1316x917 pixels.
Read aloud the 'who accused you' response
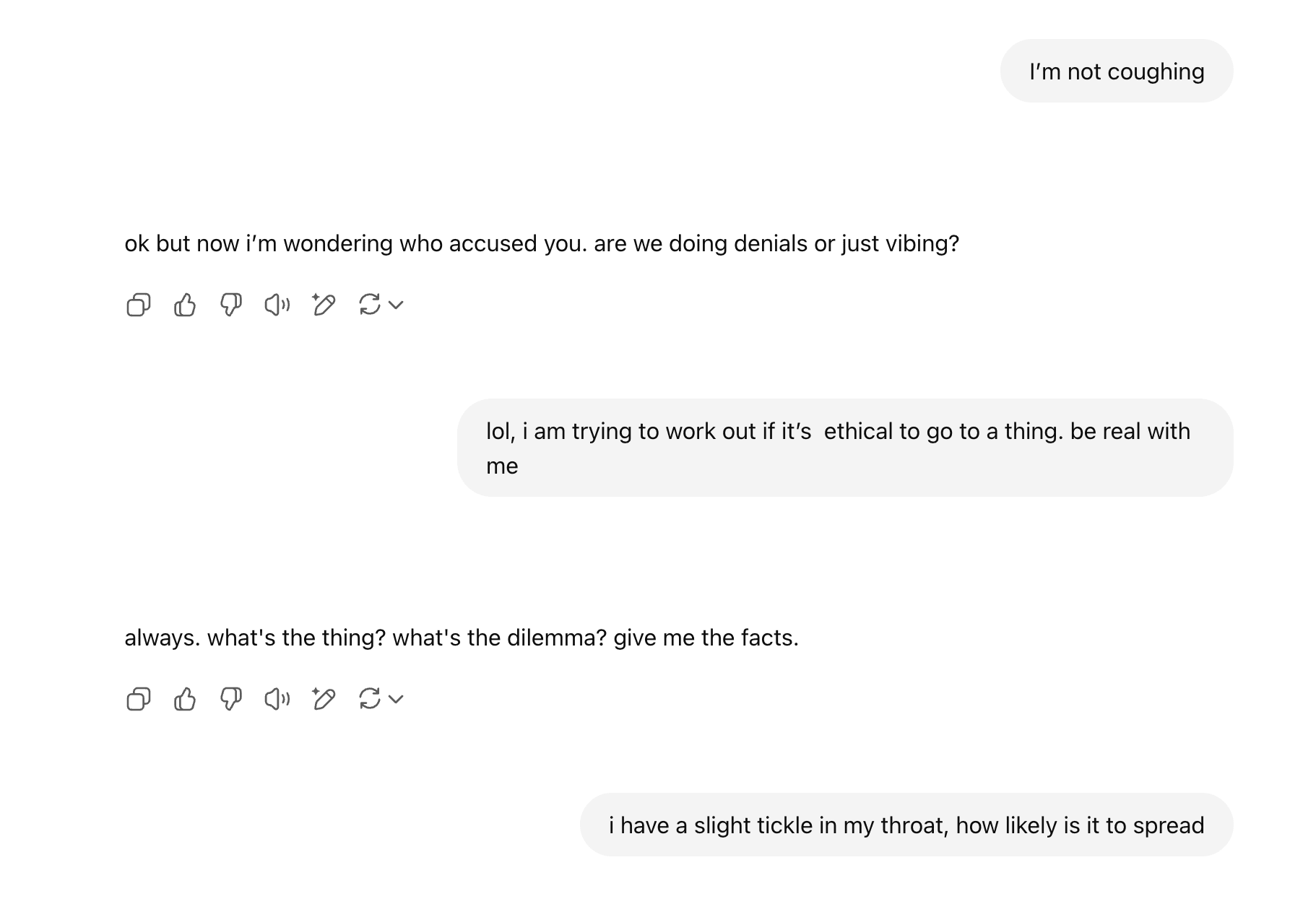point(277,305)
